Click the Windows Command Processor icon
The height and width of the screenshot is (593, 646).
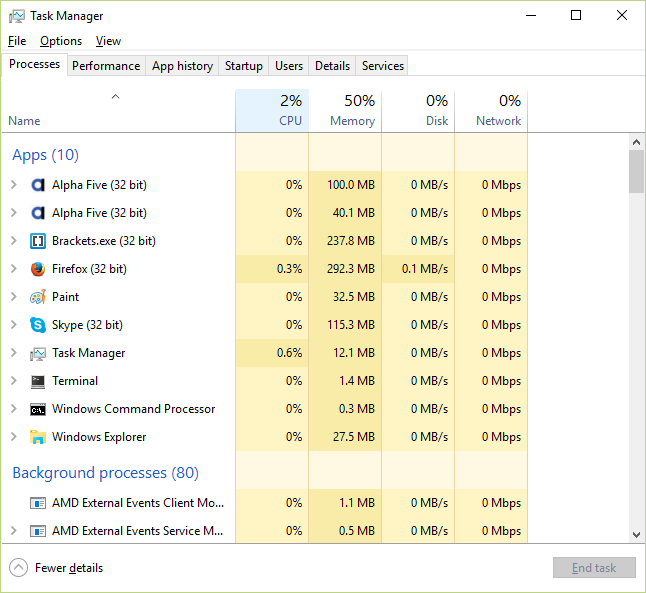pyautogui.click(x=38, y=410)
